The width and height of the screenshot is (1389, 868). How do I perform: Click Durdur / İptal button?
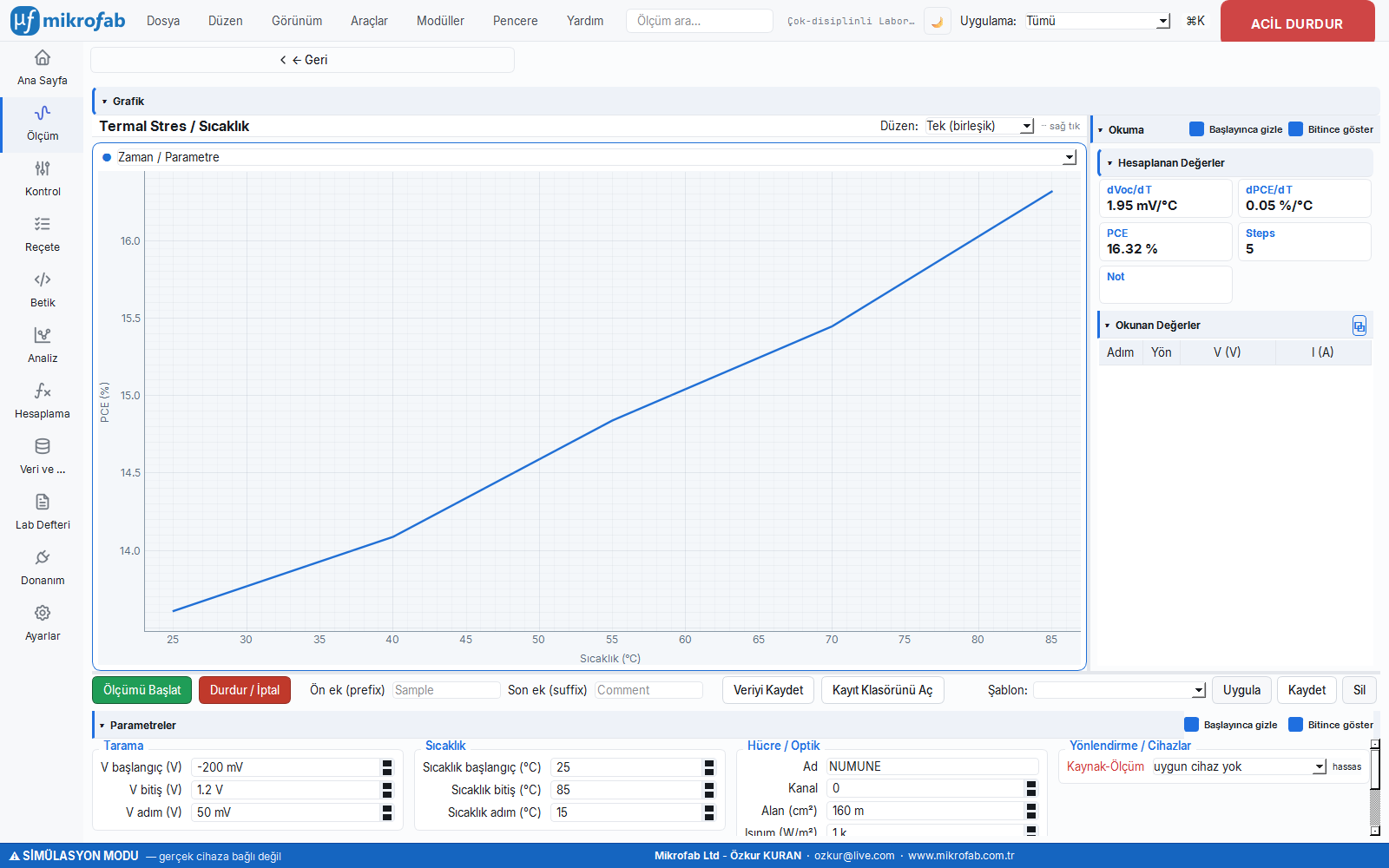245,690
